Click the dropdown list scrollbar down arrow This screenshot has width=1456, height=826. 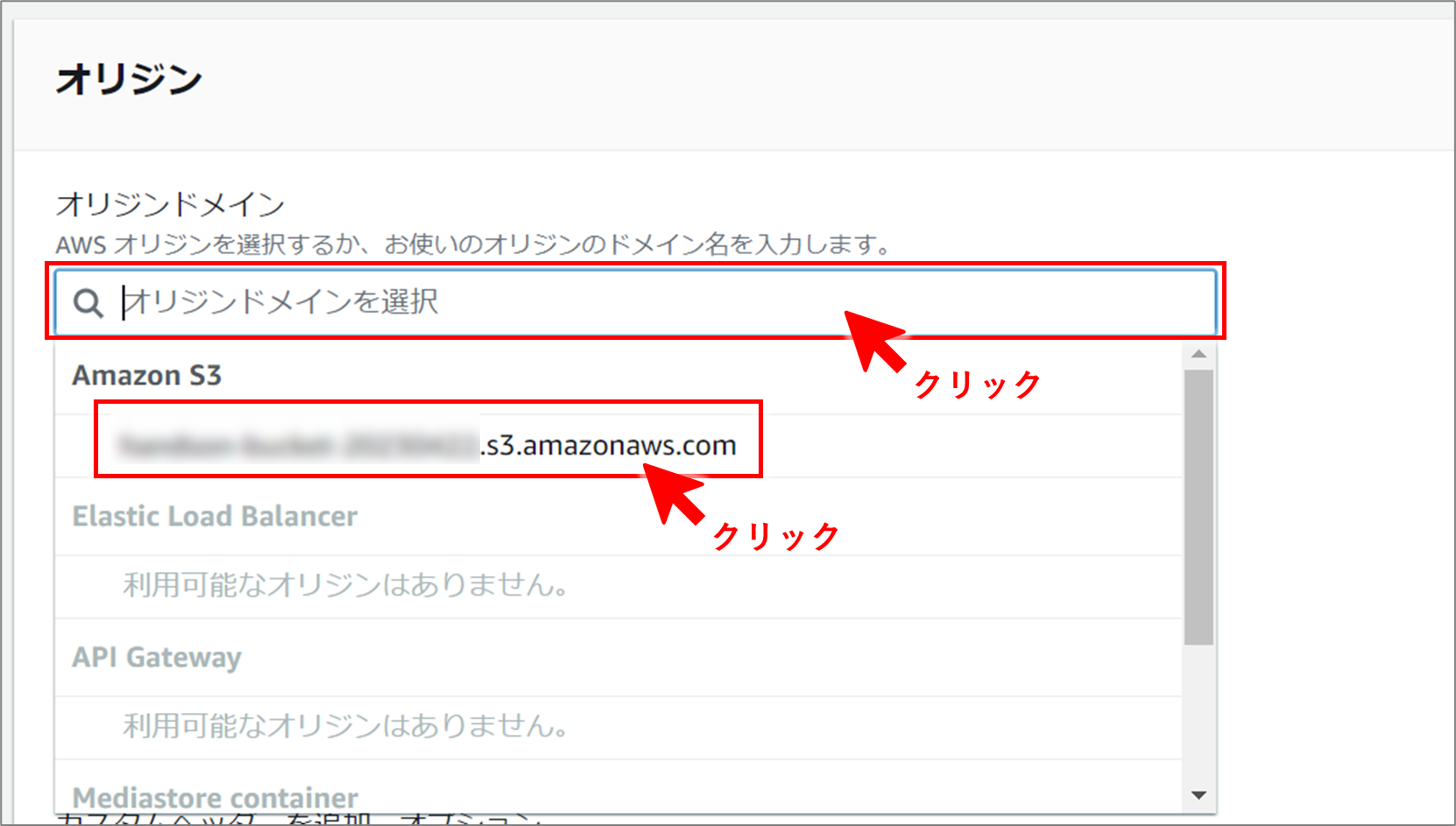(x=1199, y=795)
